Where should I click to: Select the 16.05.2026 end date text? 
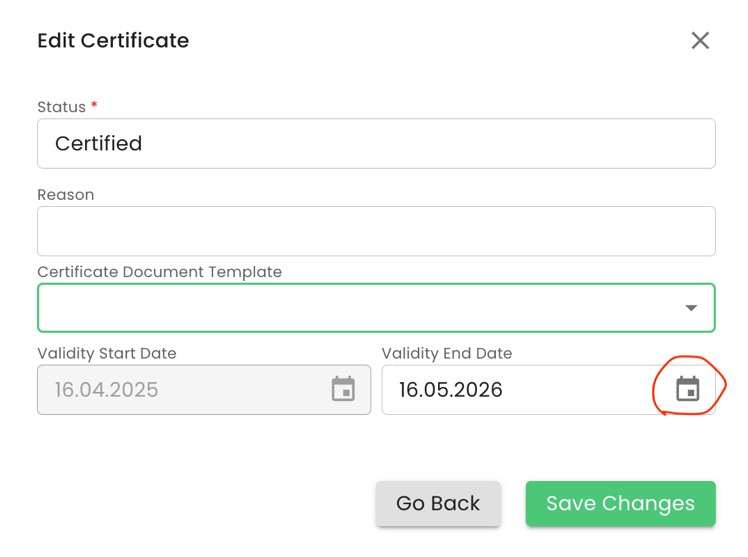coord(450,389)
